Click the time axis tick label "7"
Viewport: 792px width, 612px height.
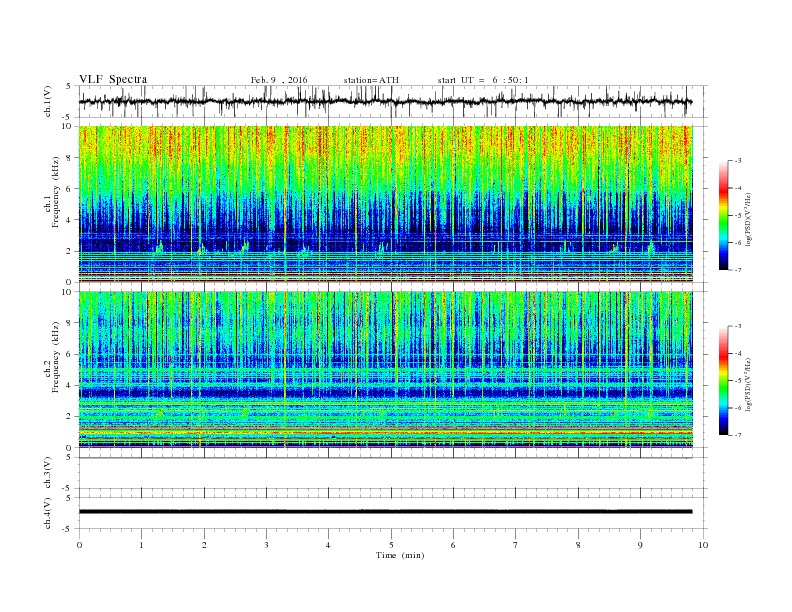(x=516, y=545)
